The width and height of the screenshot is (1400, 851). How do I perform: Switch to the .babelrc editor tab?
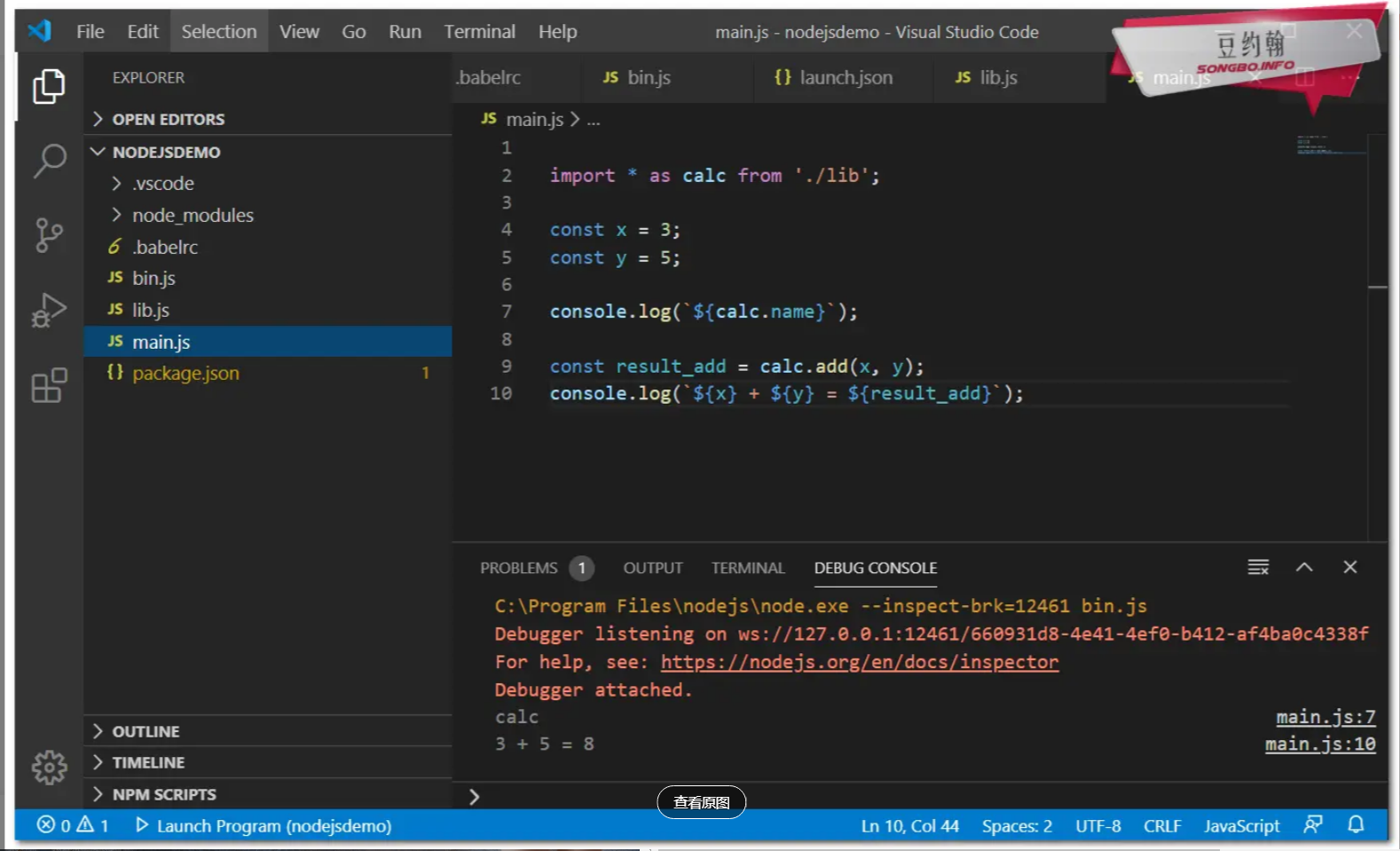click(515, 78)
